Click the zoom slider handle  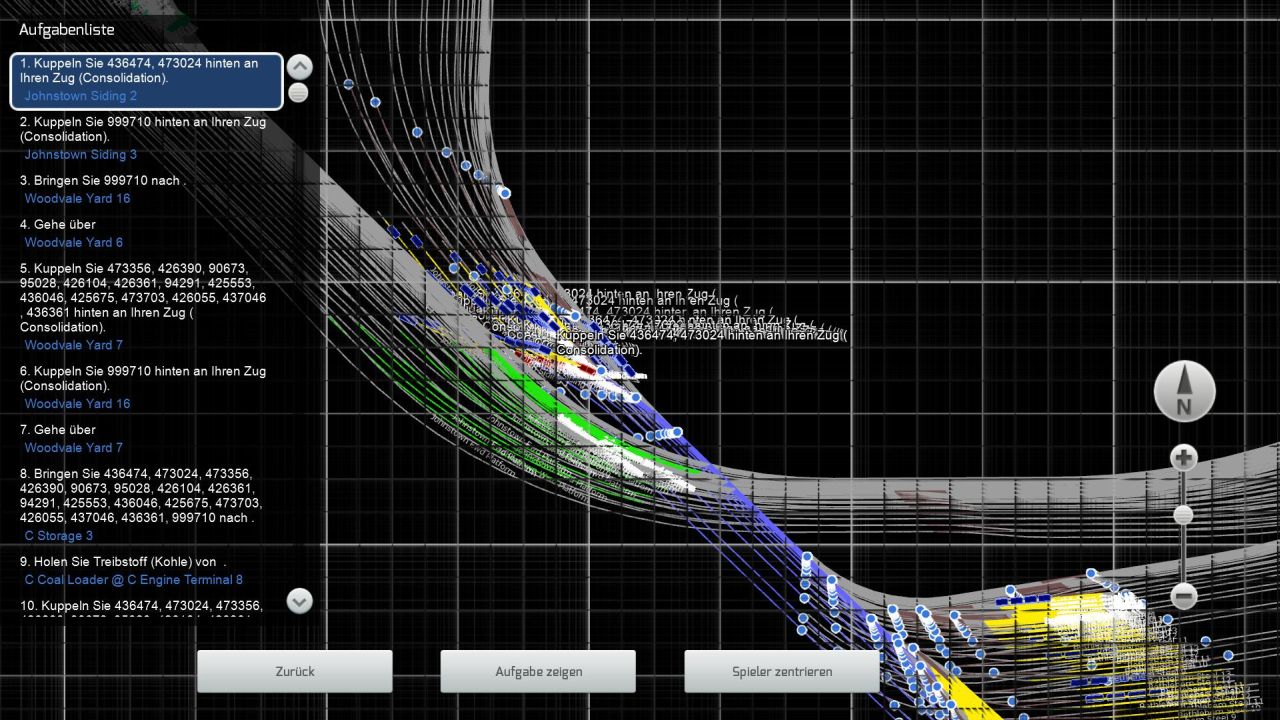(1184, 515)
